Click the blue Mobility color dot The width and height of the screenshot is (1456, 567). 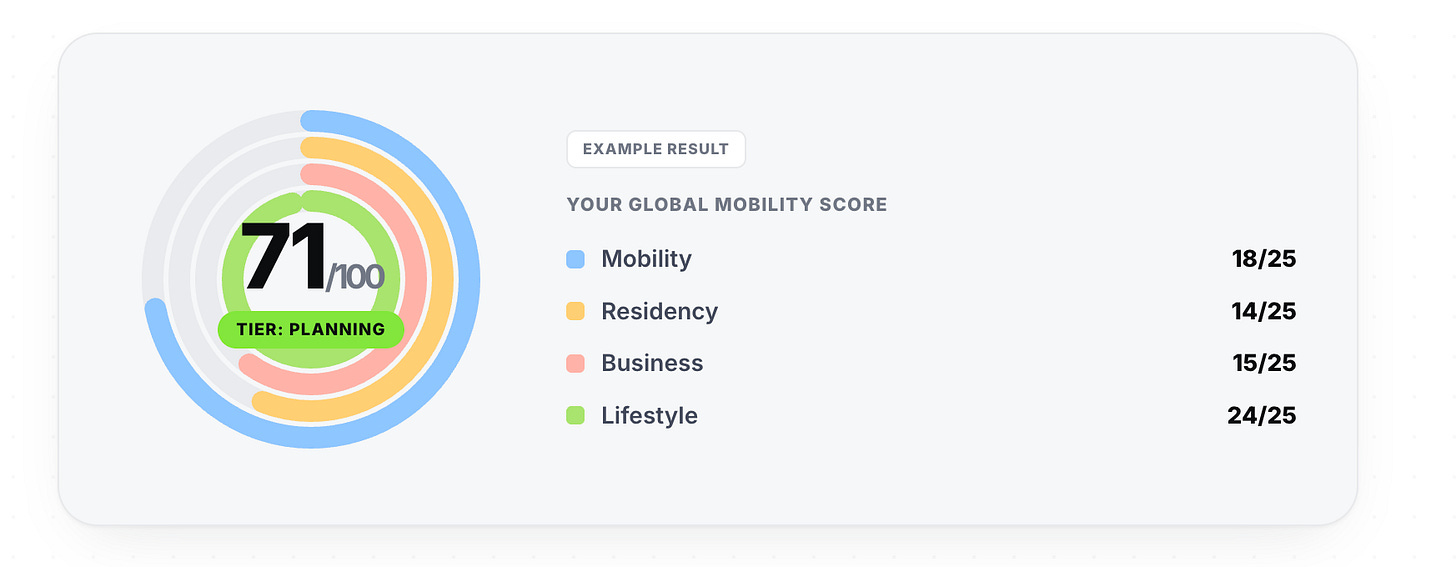(x=576, y=259)
